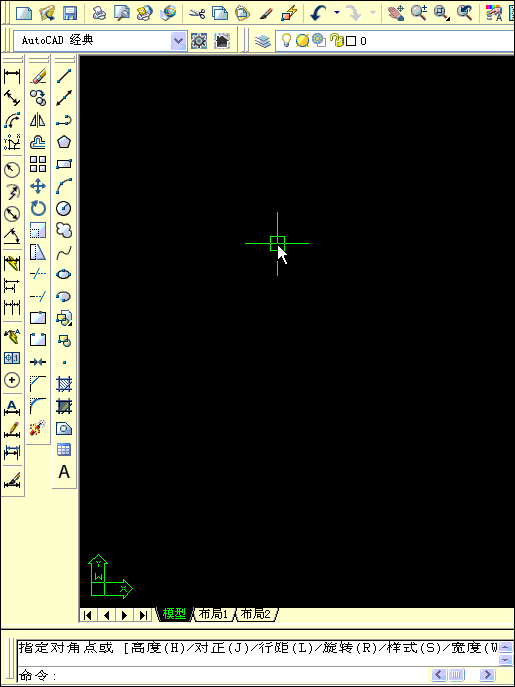The image size is (515, 687).
Task: Open the Layer Properties Manager
Action: point(263,41)
